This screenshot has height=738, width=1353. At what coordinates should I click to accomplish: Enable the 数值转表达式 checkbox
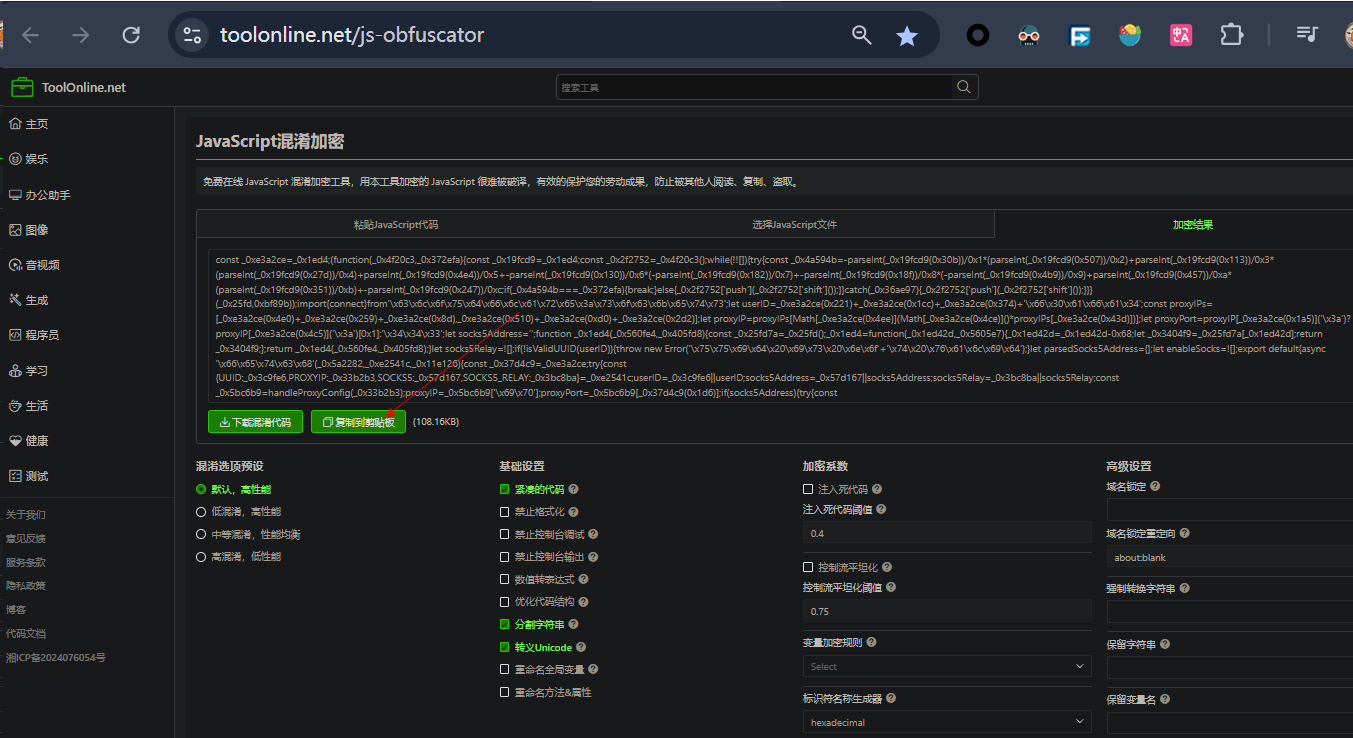coord(505,579)
